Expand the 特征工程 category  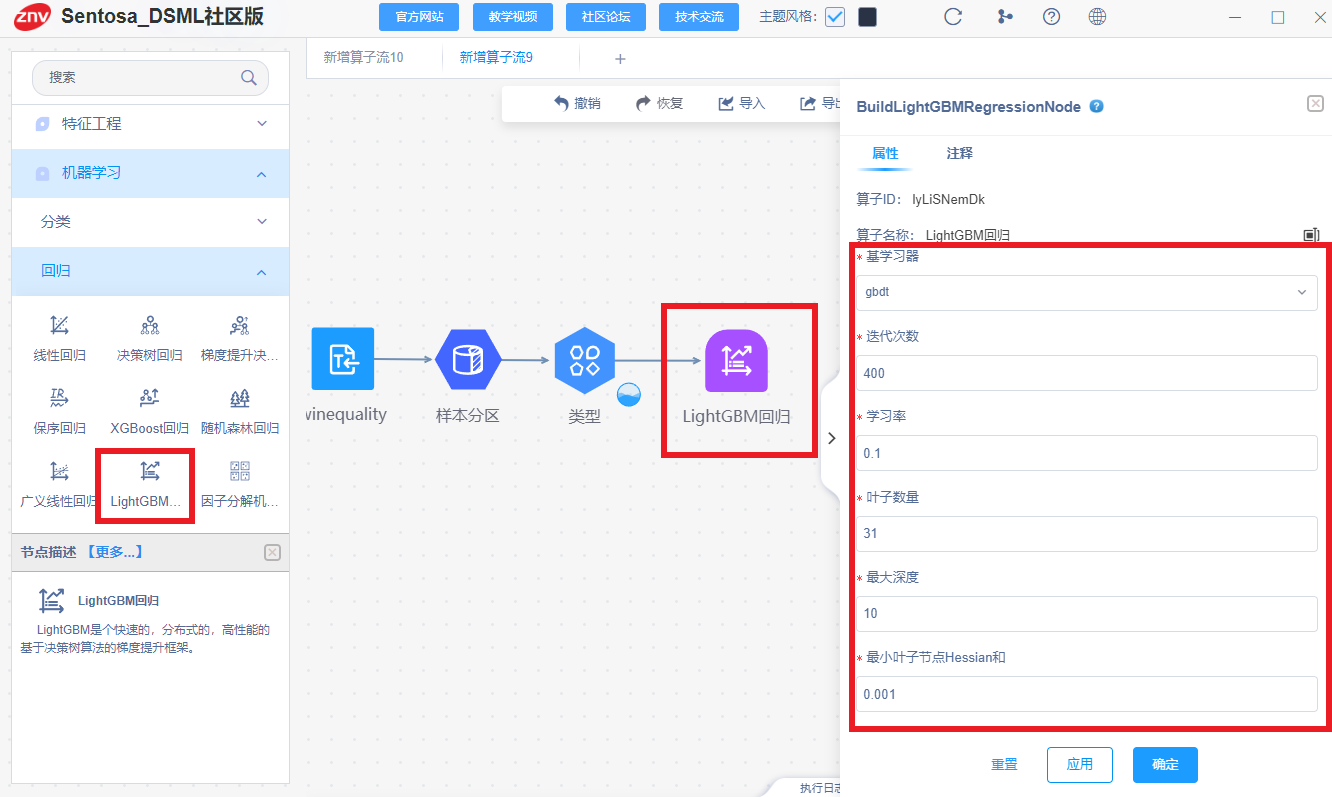(150, 124)
